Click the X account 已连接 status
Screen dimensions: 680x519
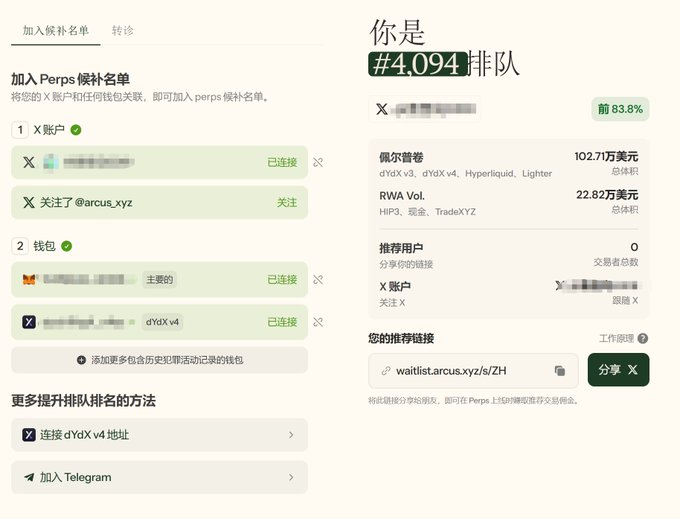(282, 163)
